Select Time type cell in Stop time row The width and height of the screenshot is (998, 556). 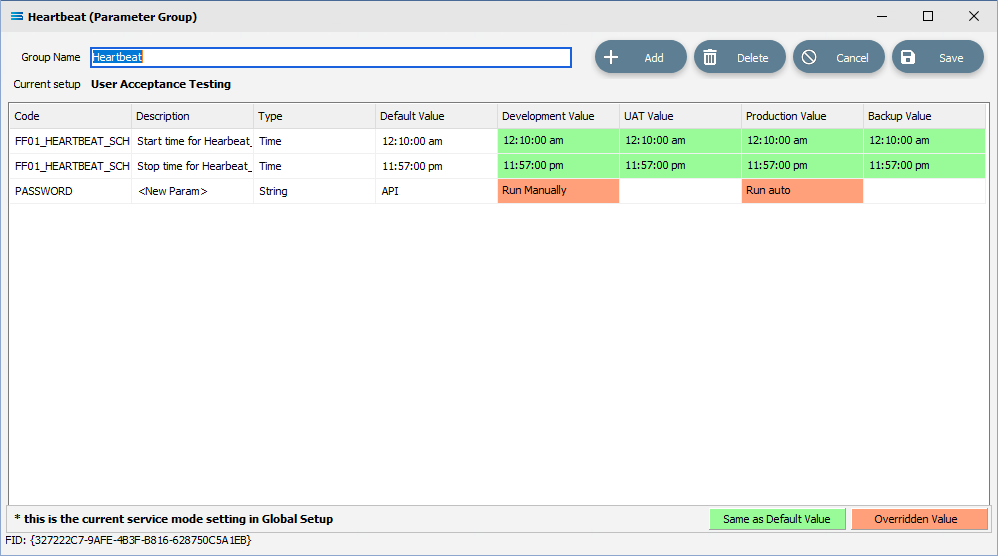pos(314,166)
